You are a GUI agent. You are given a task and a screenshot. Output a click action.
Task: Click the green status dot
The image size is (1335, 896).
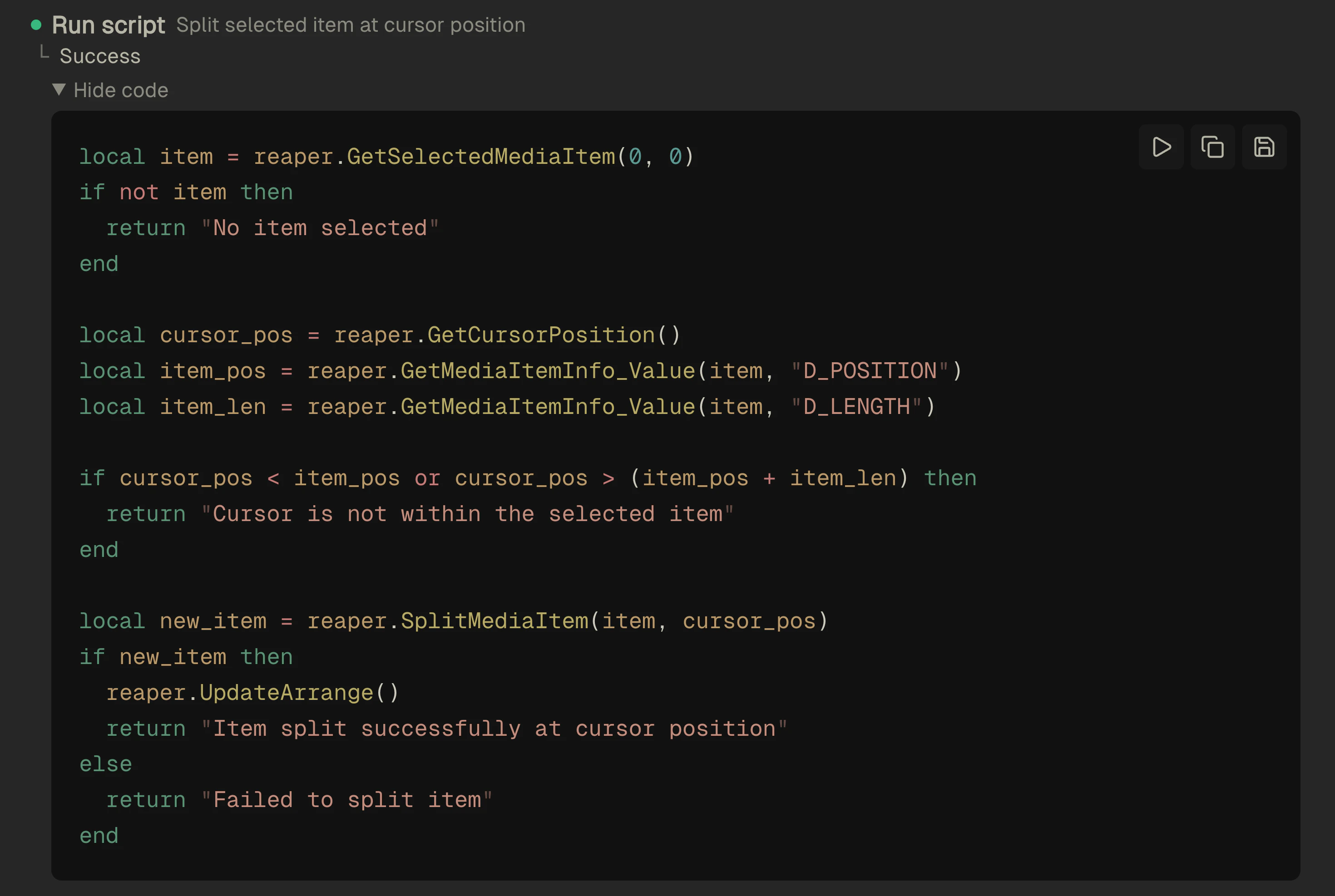36,25
